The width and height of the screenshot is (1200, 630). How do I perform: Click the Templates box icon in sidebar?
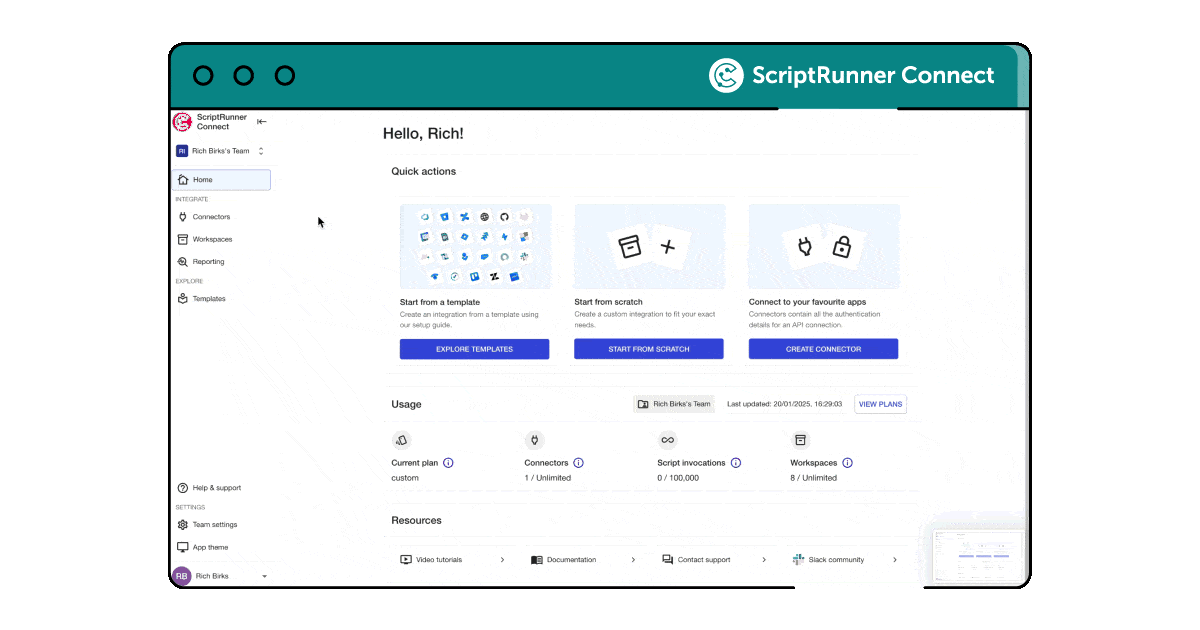point(183,299)
